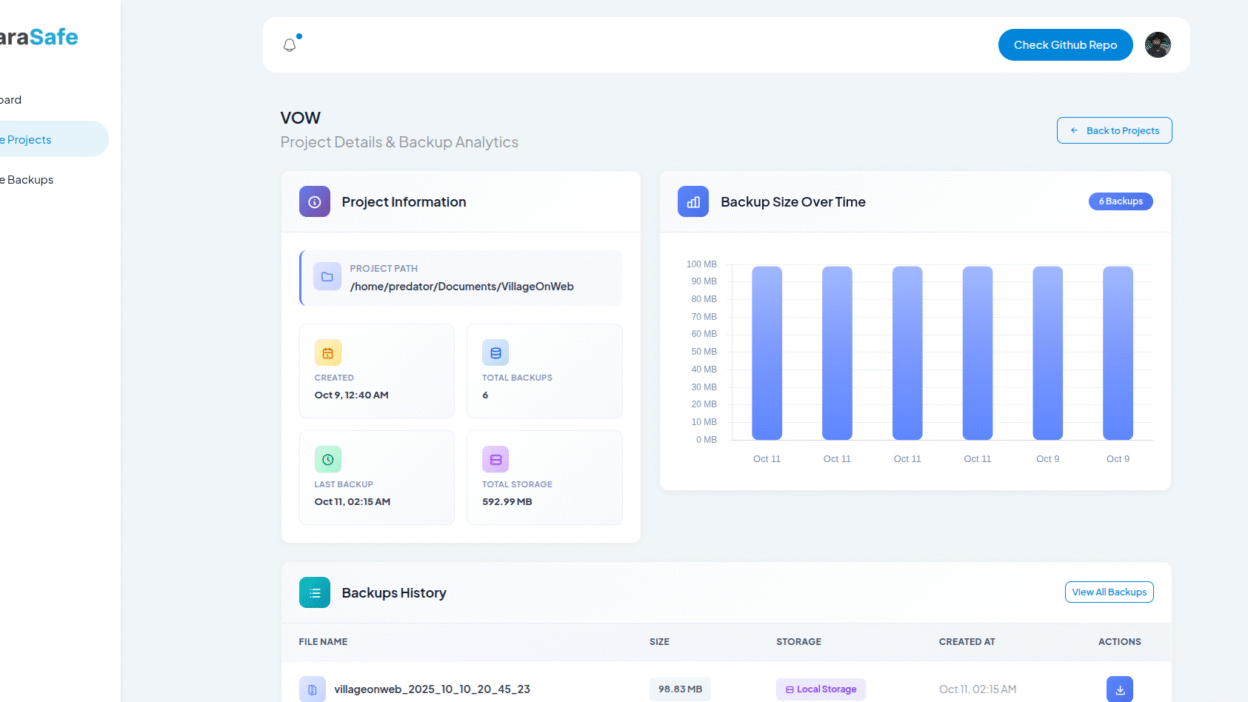Click the Local Storage tag
Image resolution: width=1248 pixels, height=702 pixels.
click(820, 689)
